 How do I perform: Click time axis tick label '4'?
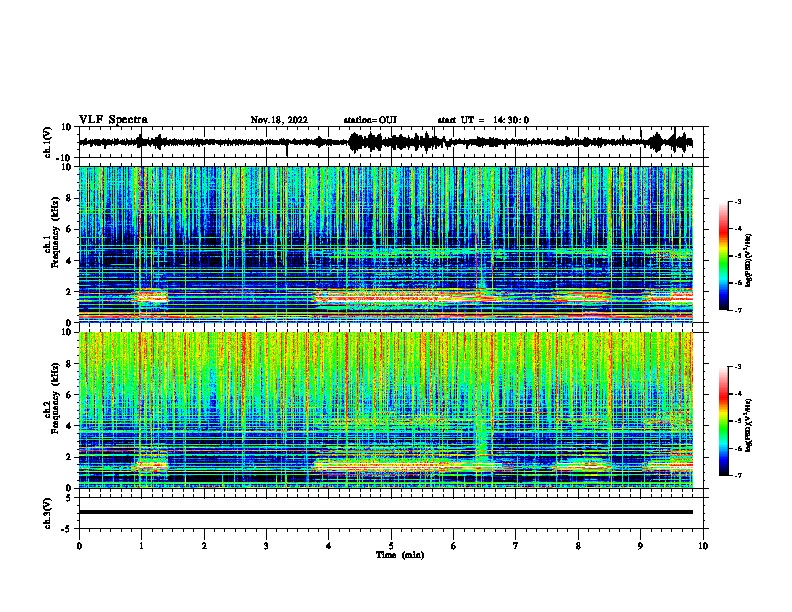click(x=329, y=546)
